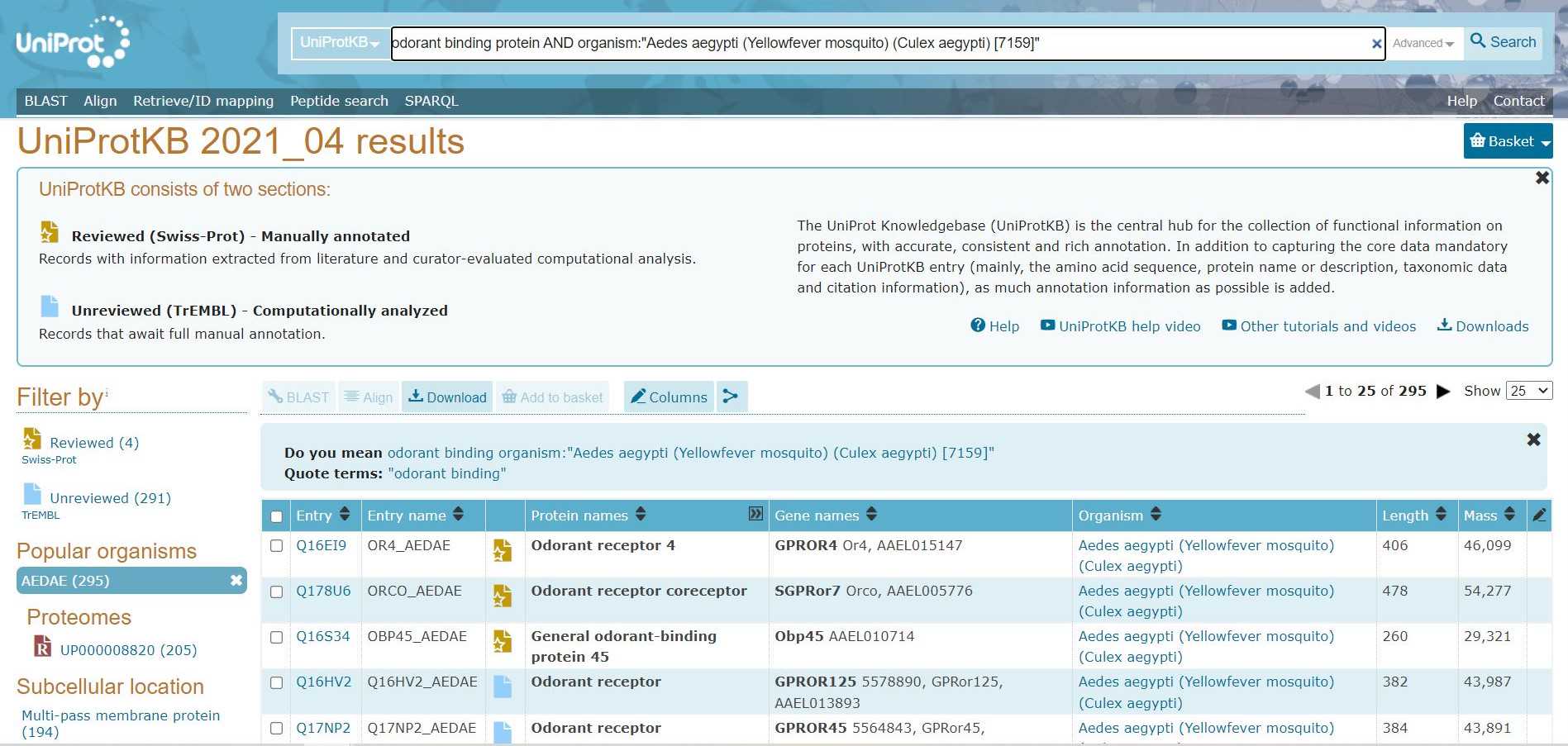Open entry Q16EI9
The image size is (1568, 746).
click(x=322, y=545)
